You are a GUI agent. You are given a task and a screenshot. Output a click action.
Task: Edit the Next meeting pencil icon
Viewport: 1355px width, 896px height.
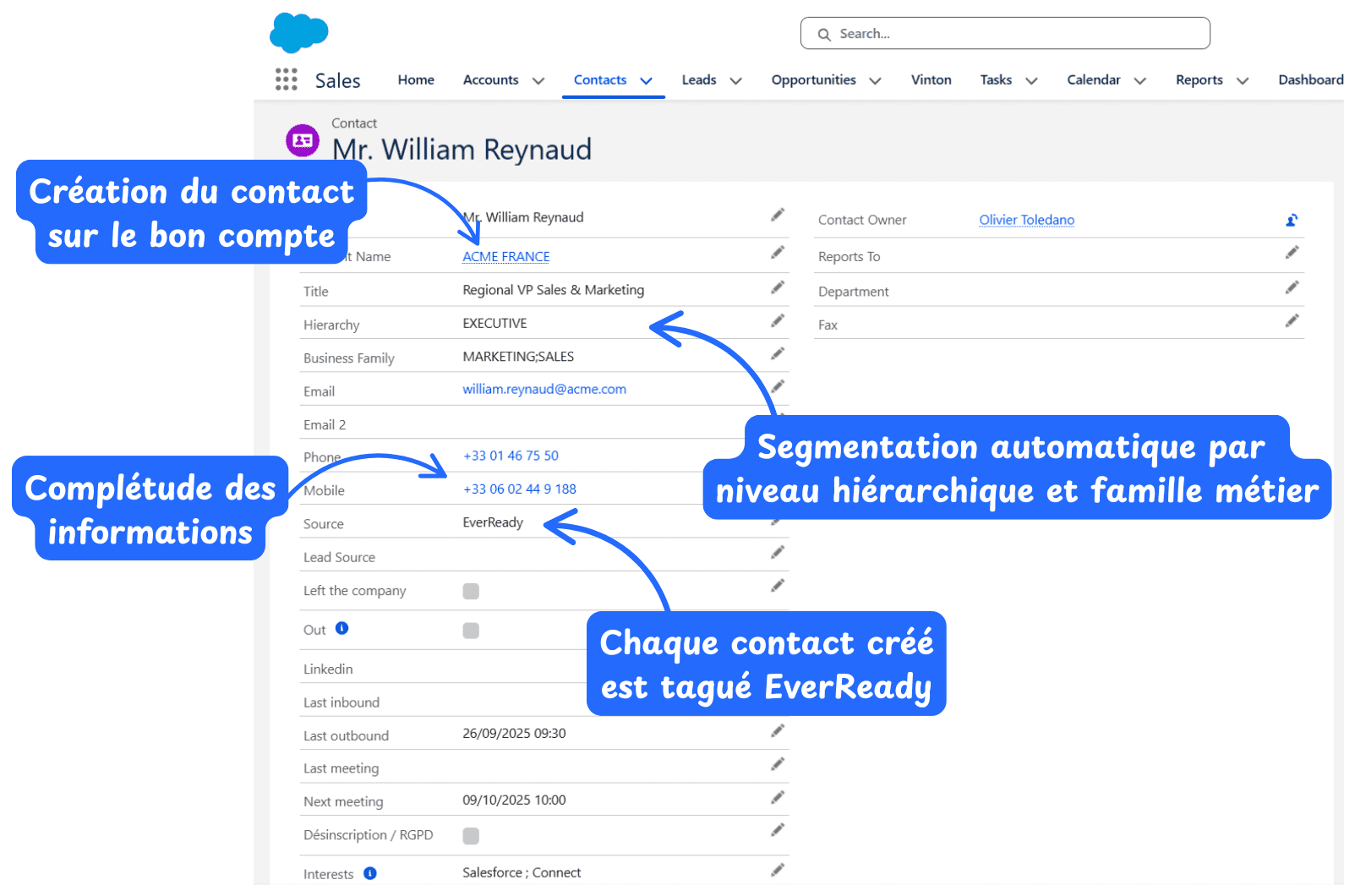[x=778, y=798]
